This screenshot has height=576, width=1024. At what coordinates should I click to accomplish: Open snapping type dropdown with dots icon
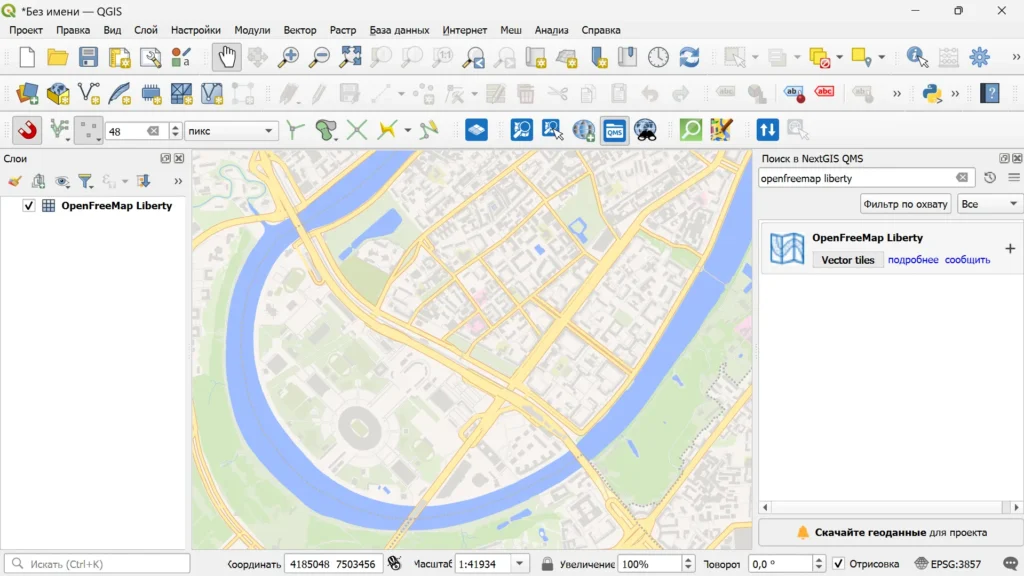tap(88, 130)
